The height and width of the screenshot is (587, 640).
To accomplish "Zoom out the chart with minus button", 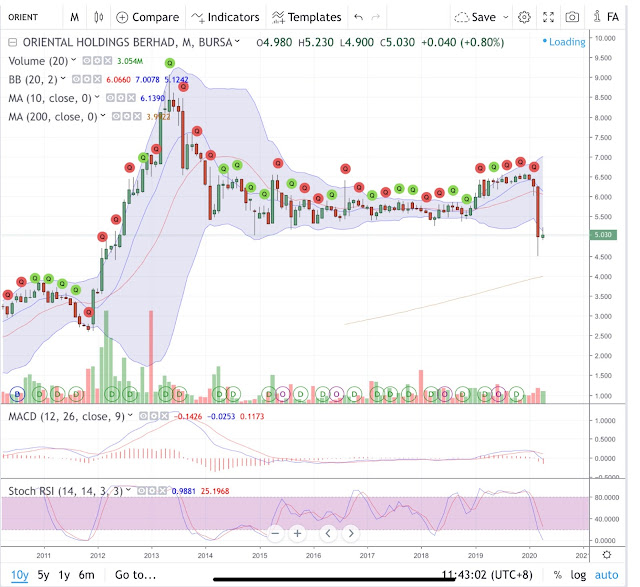I will [x=275, y=534].
